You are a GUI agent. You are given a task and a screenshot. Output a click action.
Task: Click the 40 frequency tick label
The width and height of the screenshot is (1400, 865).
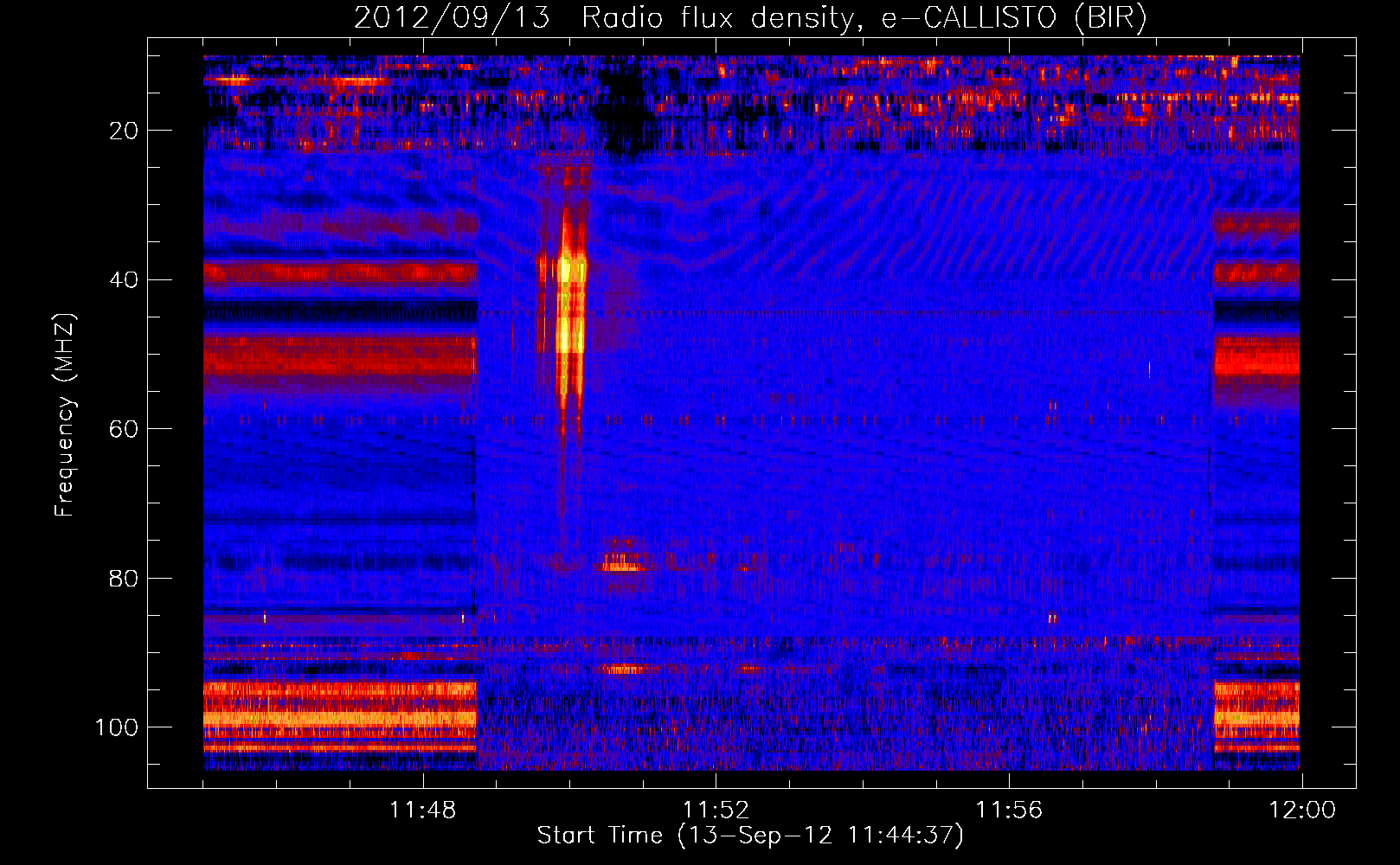click(125, 280)
